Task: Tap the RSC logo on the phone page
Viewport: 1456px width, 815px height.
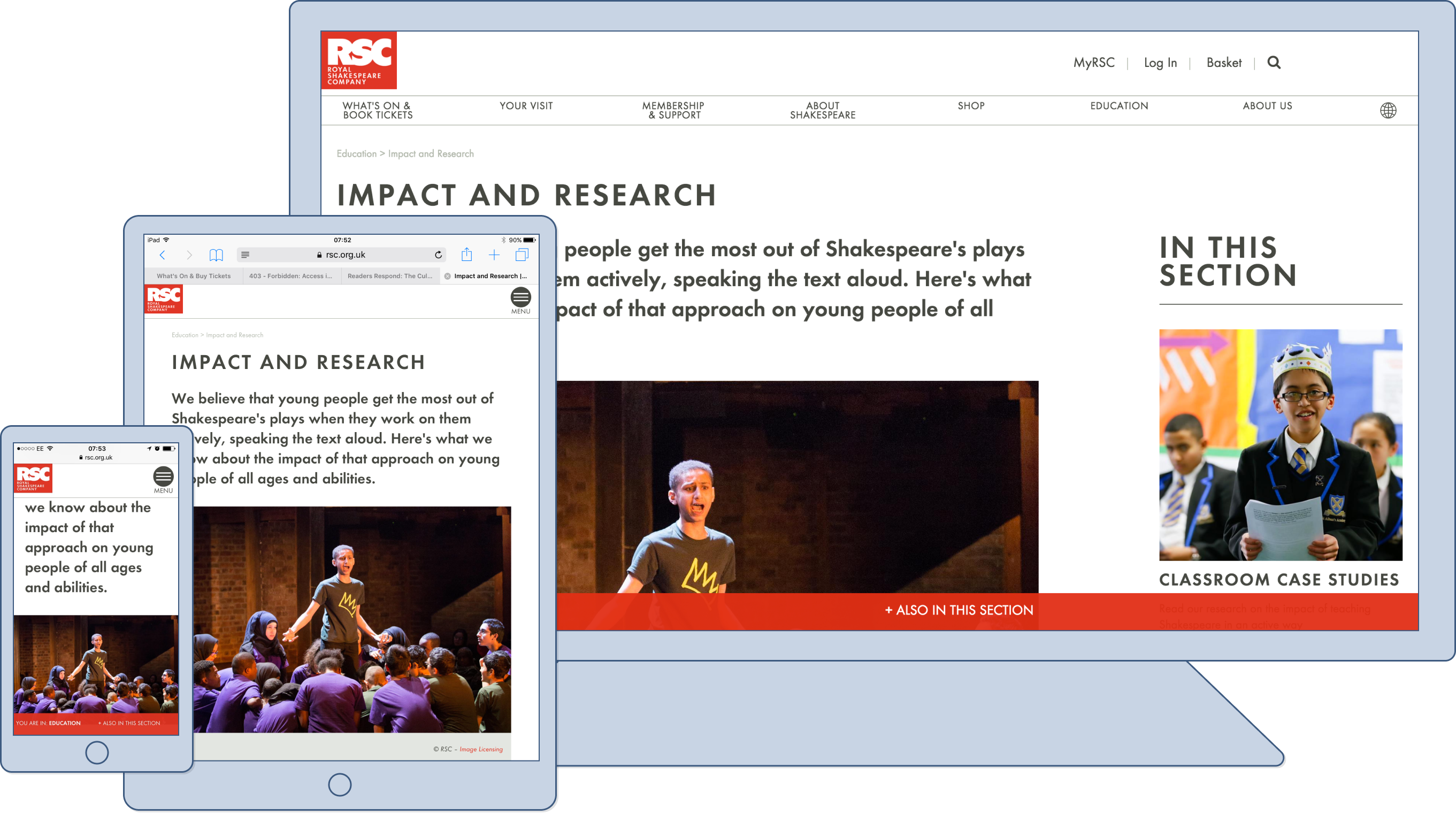Action: (33, 478)
